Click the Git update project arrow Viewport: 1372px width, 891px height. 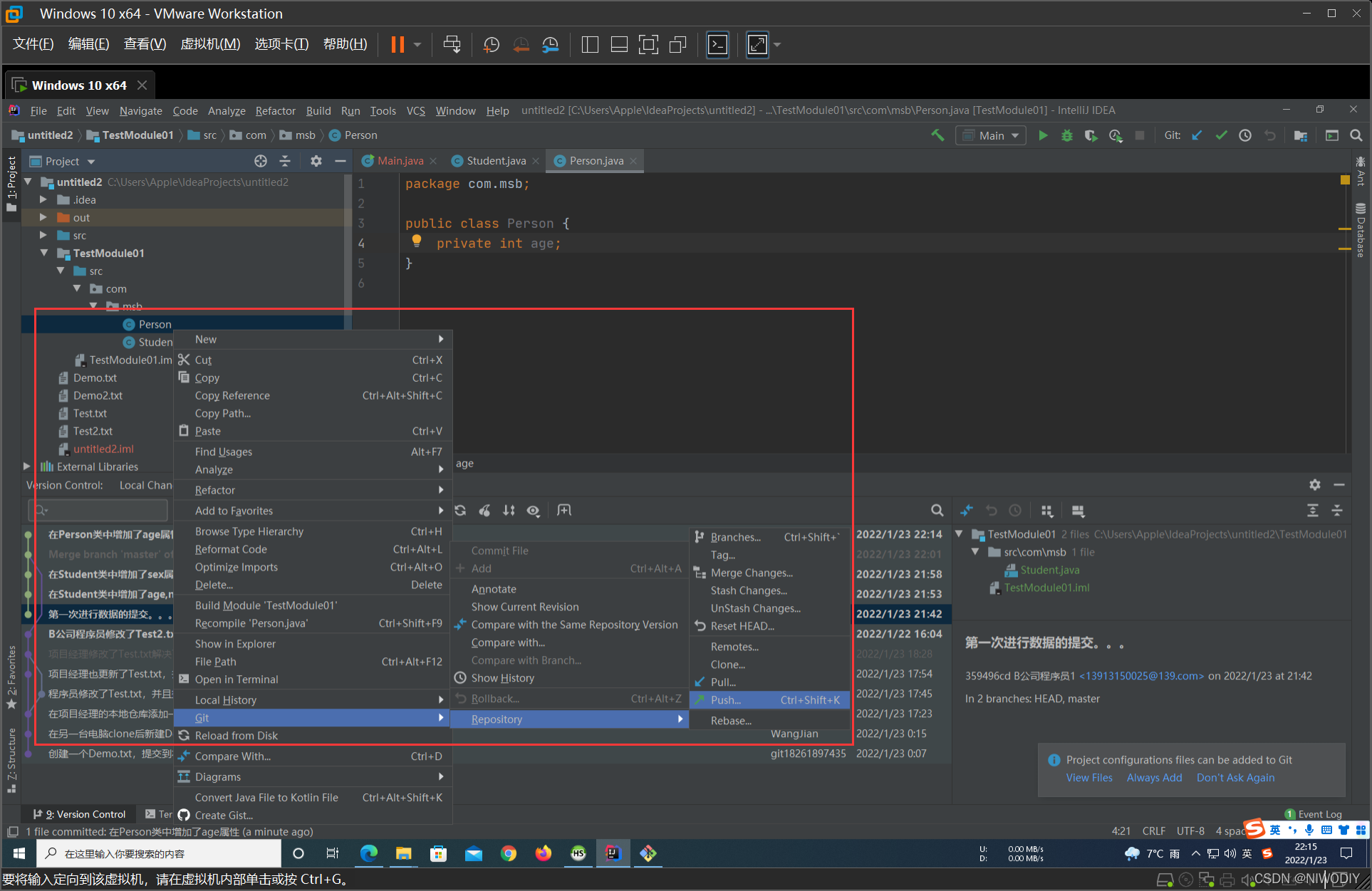pyautogui.click(x=1197, y=135)
